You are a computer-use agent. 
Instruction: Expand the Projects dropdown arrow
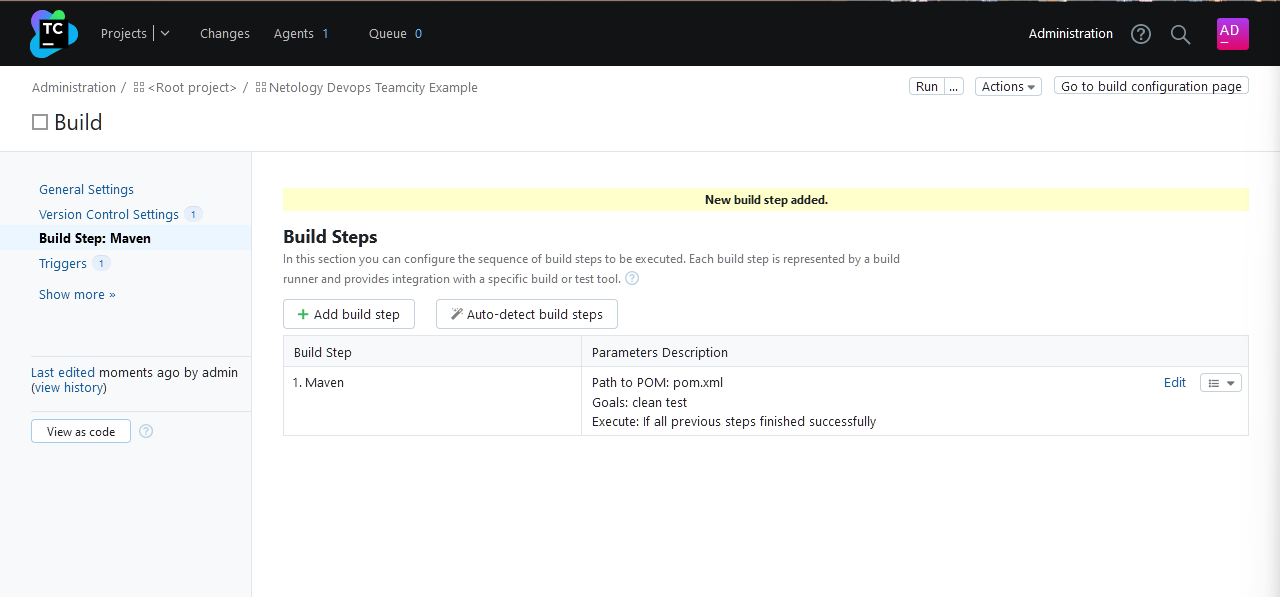pos(165,33)
